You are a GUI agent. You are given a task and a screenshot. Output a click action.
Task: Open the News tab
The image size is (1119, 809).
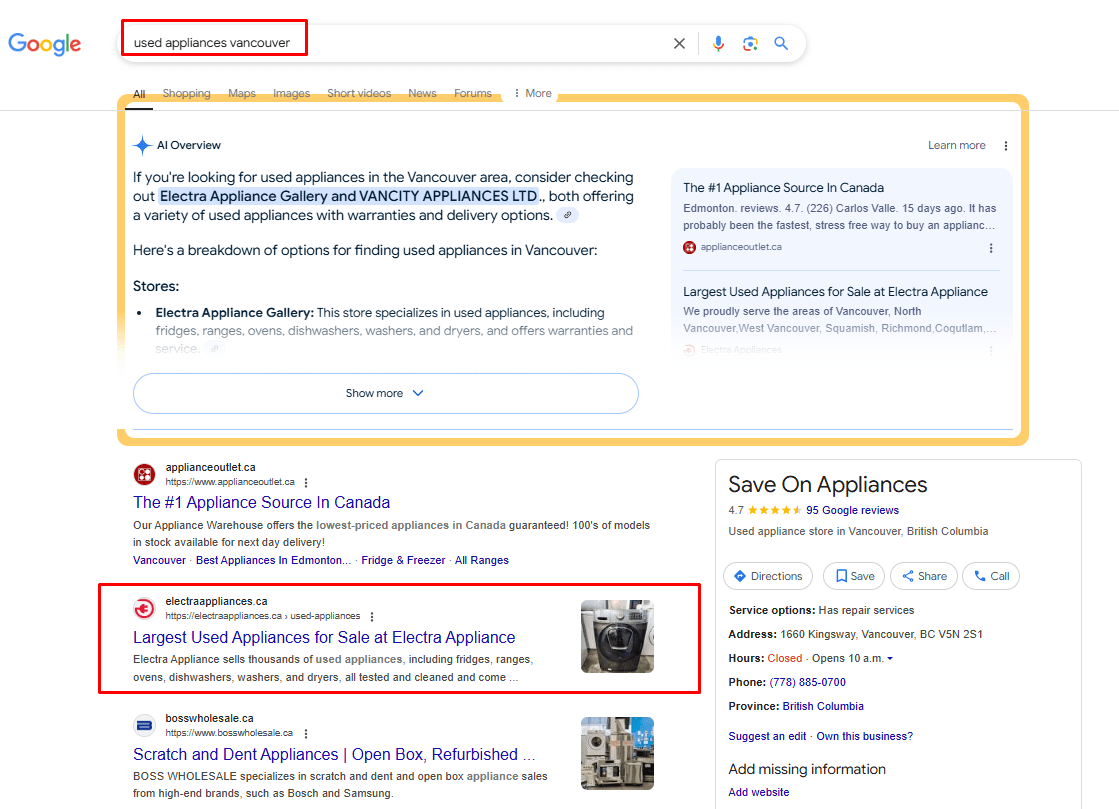pos(422,93)
